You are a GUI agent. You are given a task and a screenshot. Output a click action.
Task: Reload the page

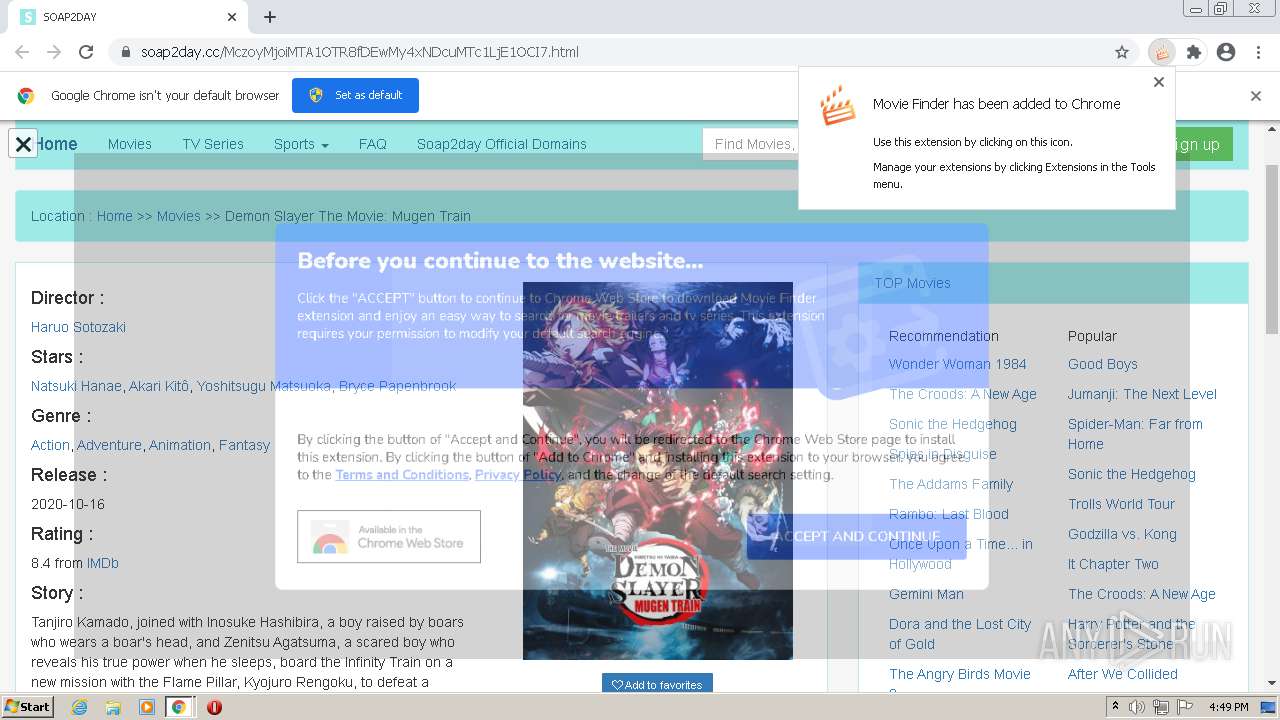(86, 52)
